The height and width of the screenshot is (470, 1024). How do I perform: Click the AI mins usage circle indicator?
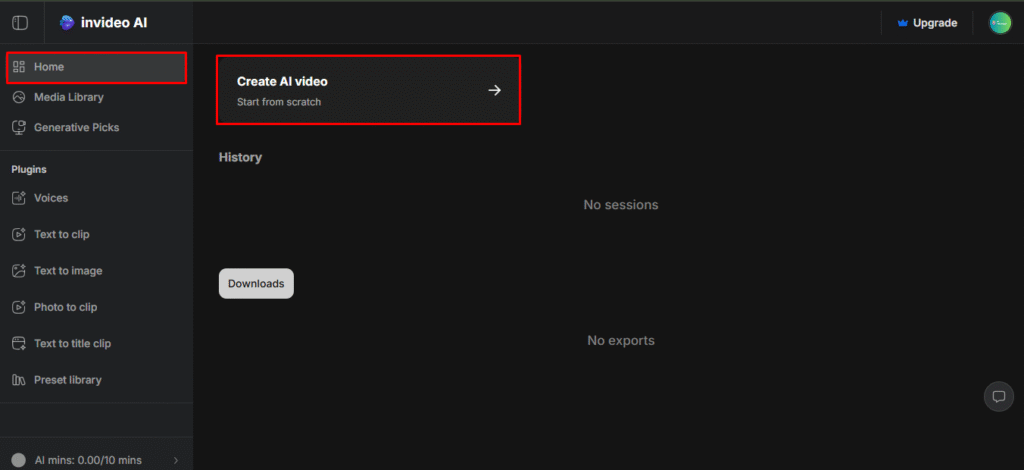click(x=18, y=460)
